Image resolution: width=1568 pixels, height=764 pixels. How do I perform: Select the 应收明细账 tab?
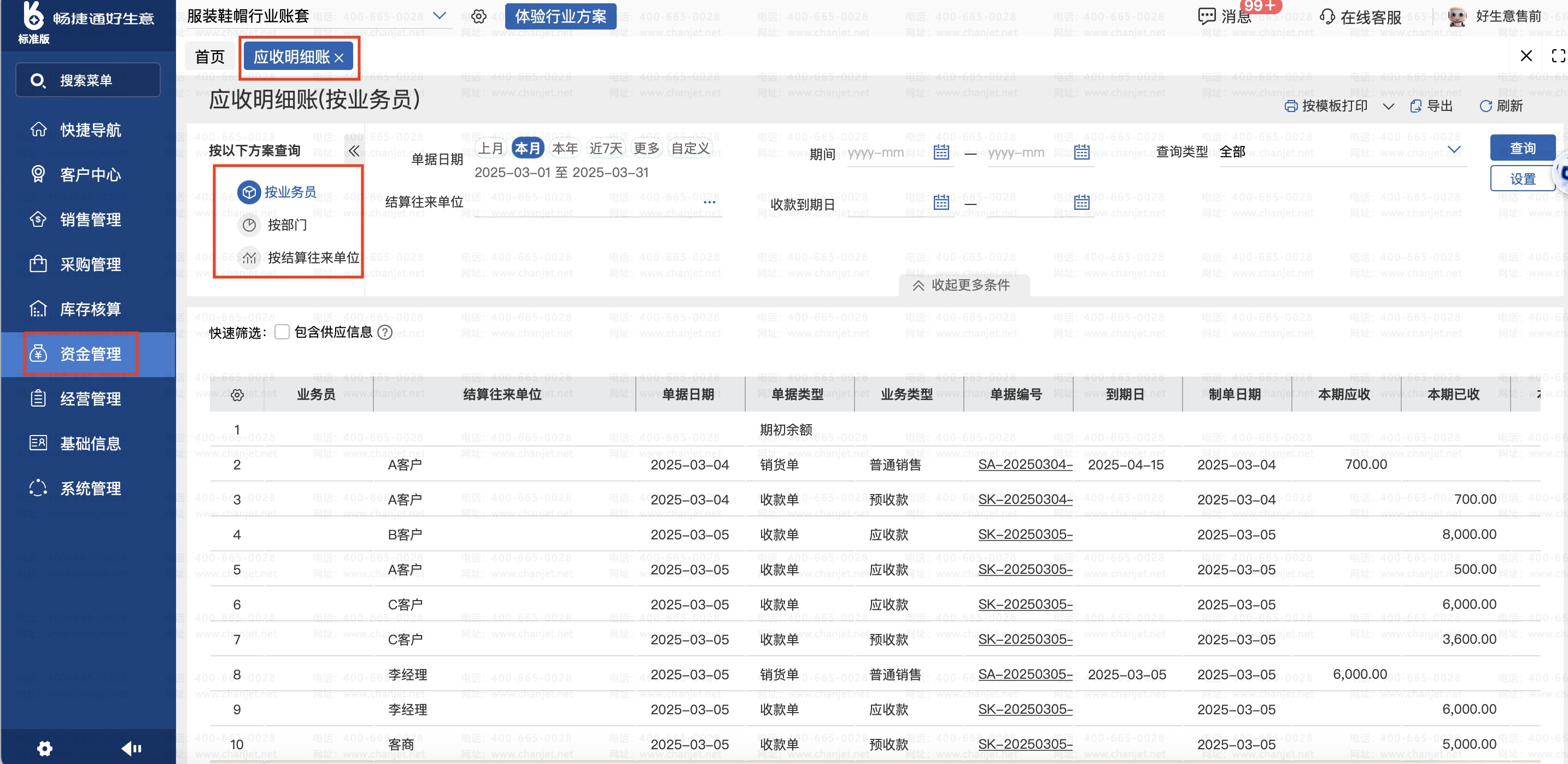click(291, 57)
